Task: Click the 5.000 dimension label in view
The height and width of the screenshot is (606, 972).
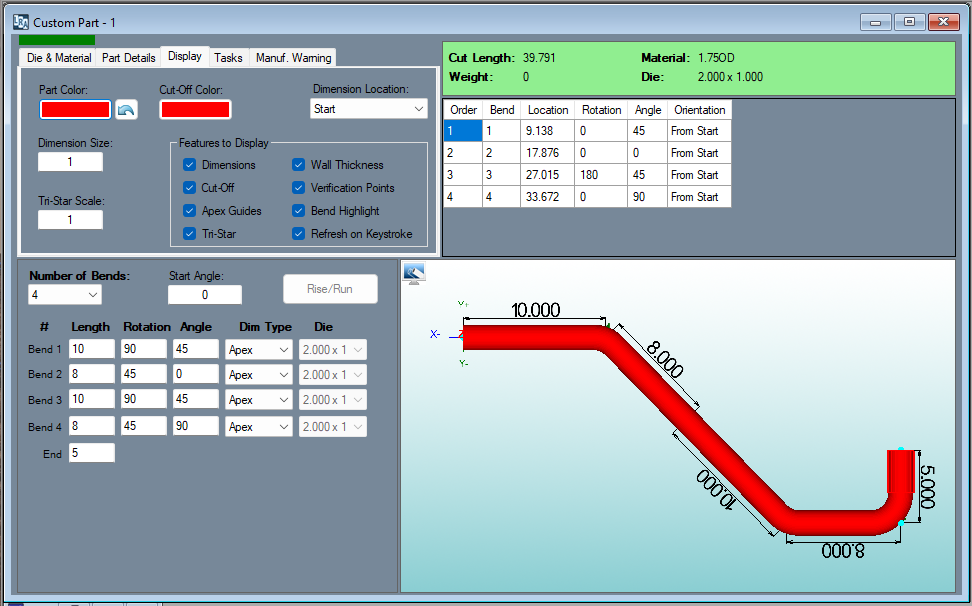Action: pos(927,487)
